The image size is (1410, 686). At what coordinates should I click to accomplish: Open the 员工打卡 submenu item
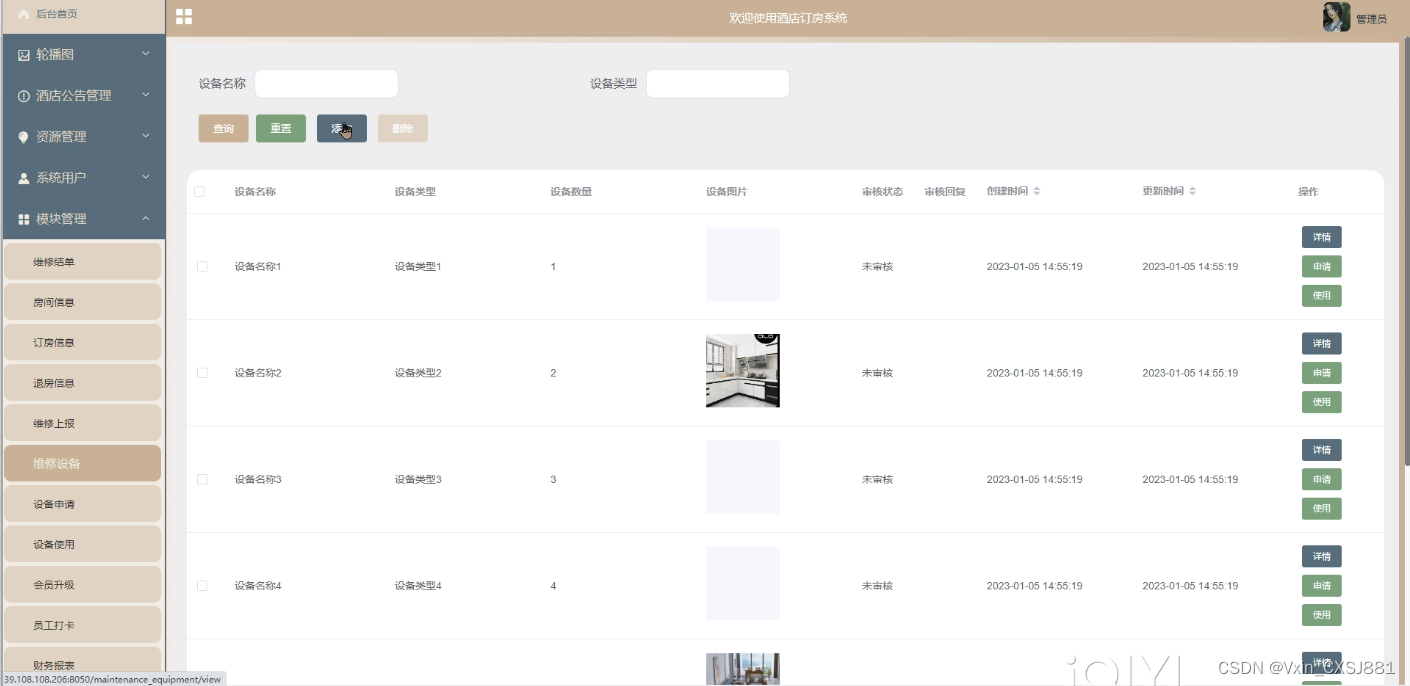pyautogui.click(x=82, y=625)
